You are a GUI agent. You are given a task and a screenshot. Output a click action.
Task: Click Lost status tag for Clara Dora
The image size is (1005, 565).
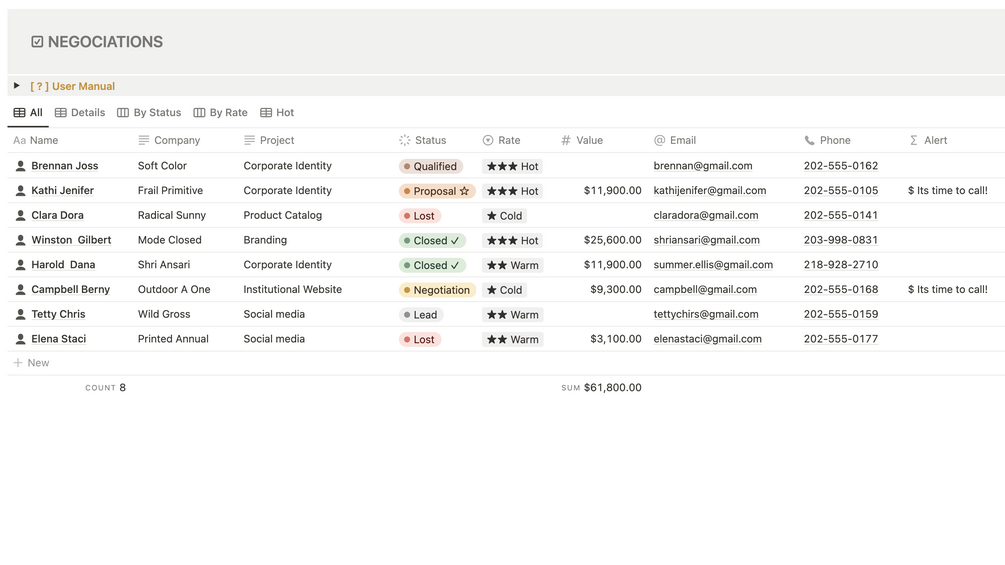[420, 216]
